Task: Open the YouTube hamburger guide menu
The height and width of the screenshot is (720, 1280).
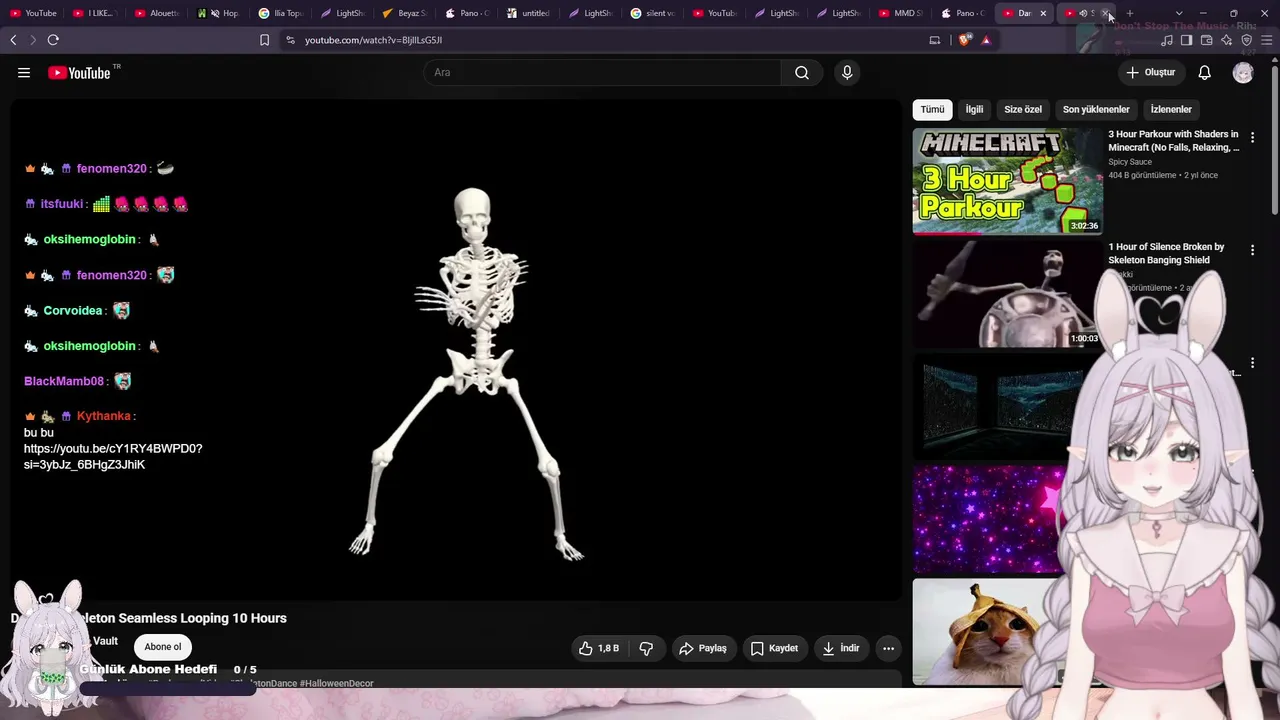Action: tap(24, 73)
